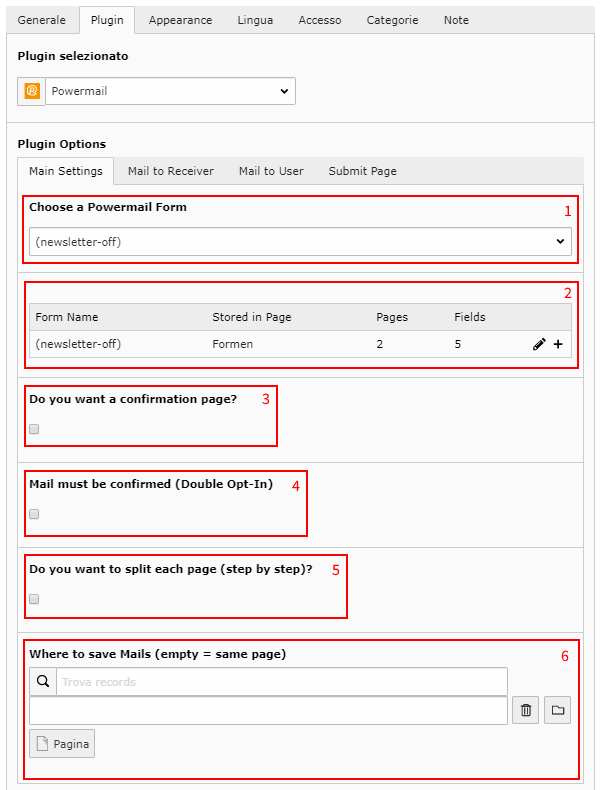Switch to the Mail to Receiver tab

[x=171, y=171]
